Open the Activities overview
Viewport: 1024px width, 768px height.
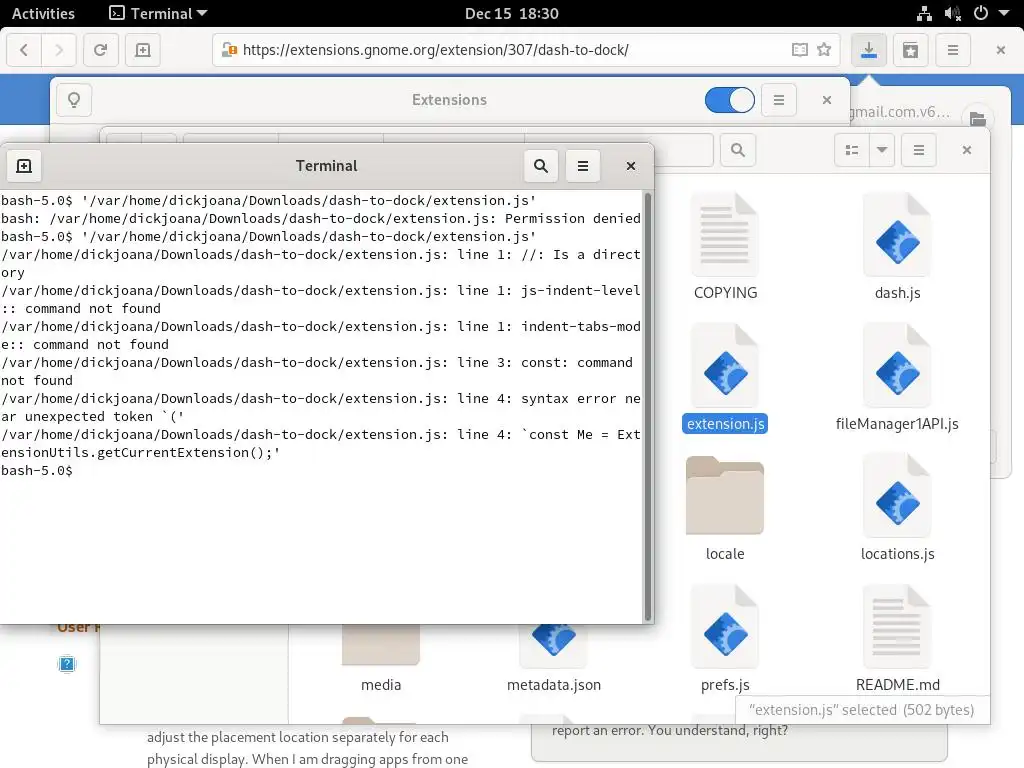pyautogui.click(x=43, y=13)
